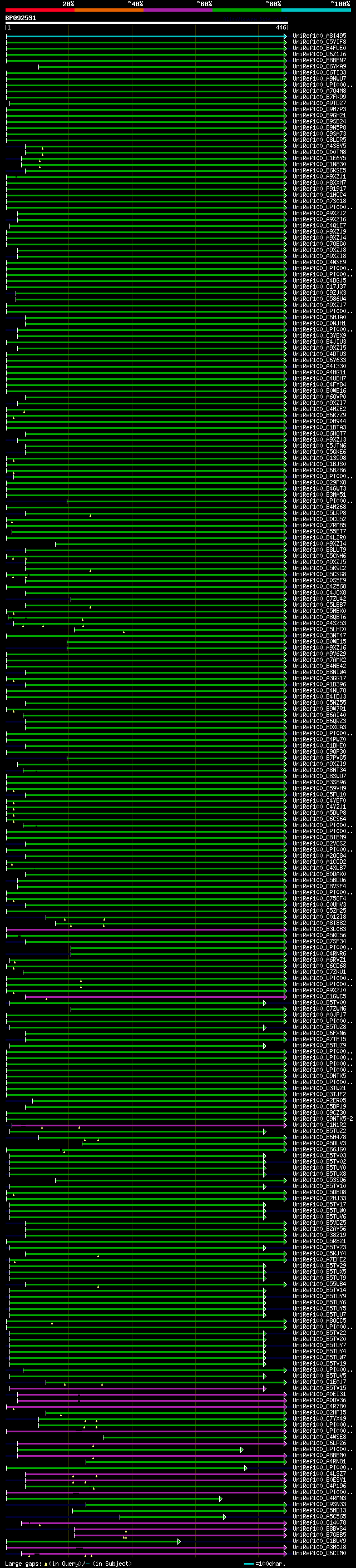Select the UniRef100_A9TD27 label
The image size is (356, 1568).
click(x=319, y=103)
